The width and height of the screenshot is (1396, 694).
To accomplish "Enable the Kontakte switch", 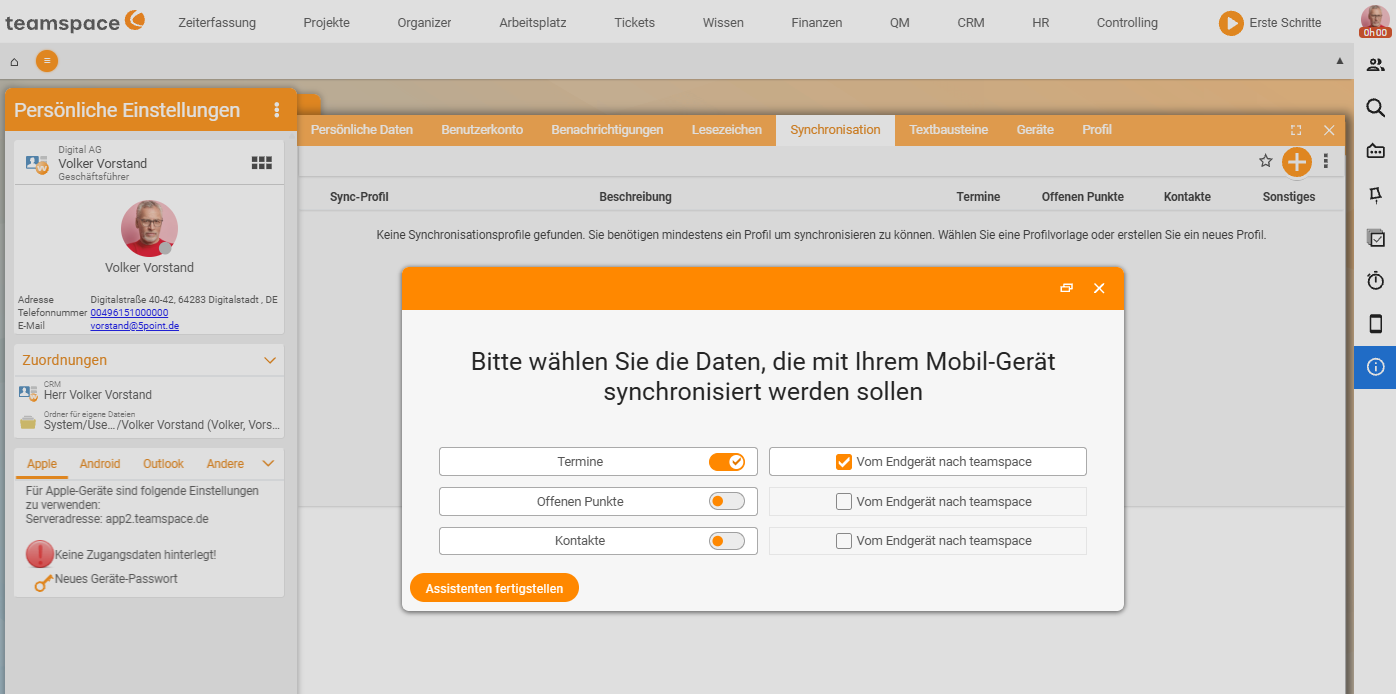I will point(727,541).
